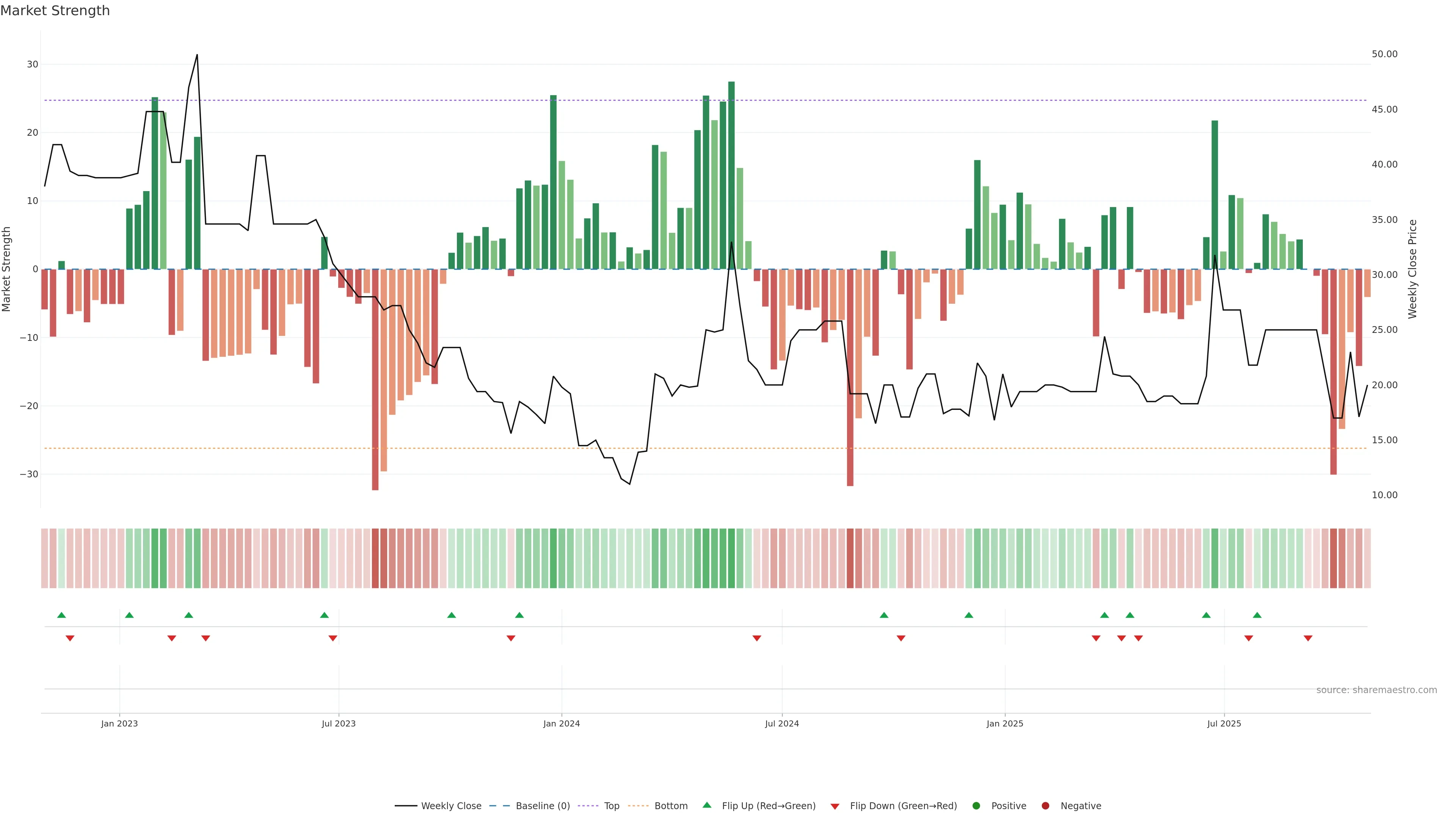Click the Market Strength chart title
Screen dimensions: 1456x819
pyautogui.click(x=55, y=11)
